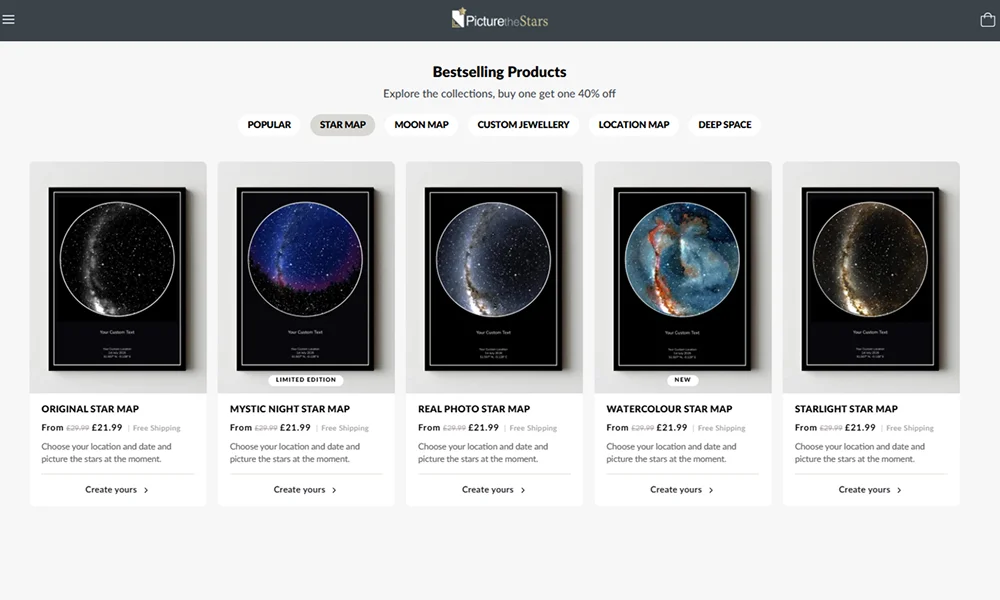Click arrow beside Starlight Star Map's Create yours

(899, 490)
